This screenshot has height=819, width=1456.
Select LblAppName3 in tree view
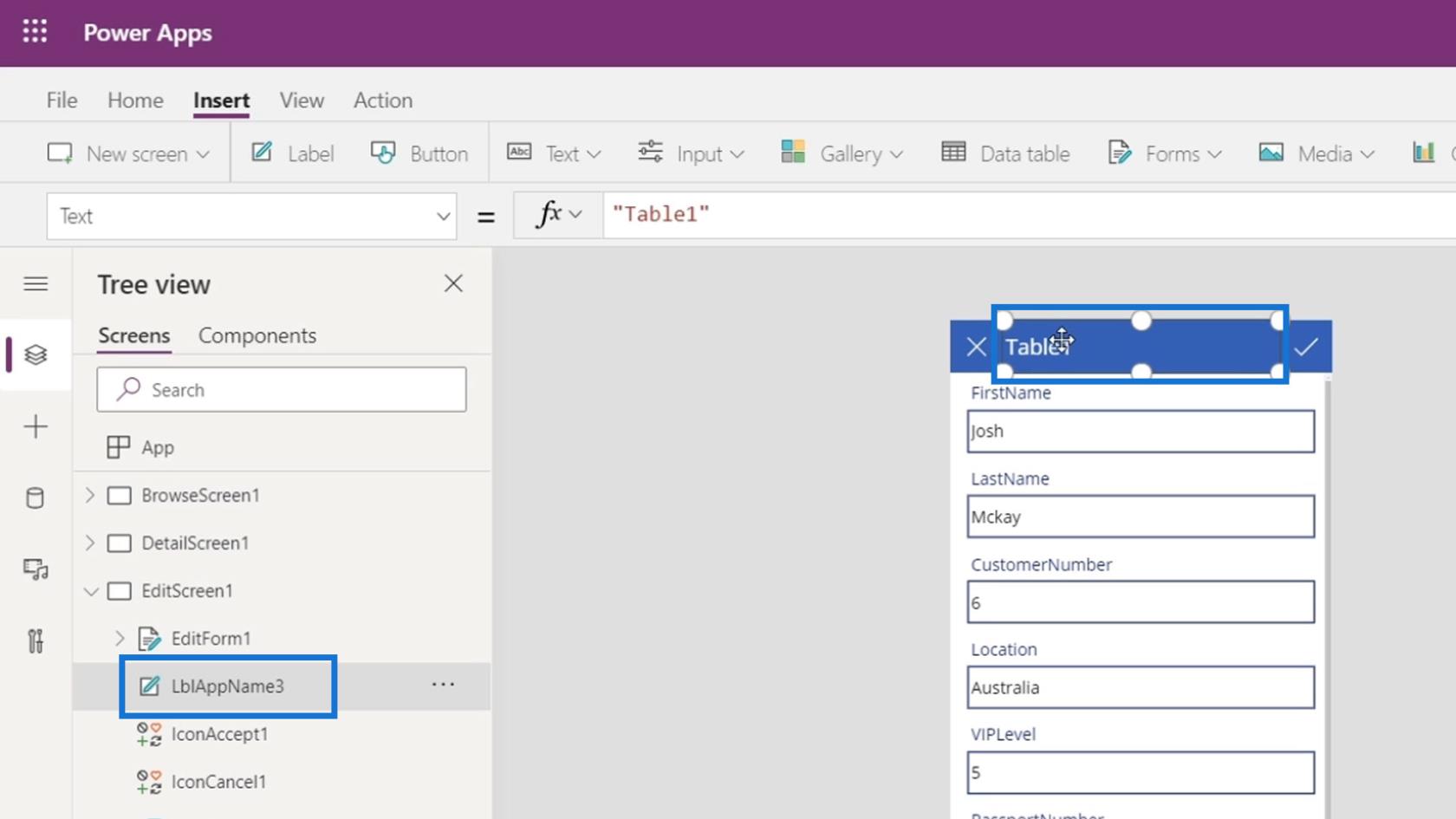coord(227,686)
